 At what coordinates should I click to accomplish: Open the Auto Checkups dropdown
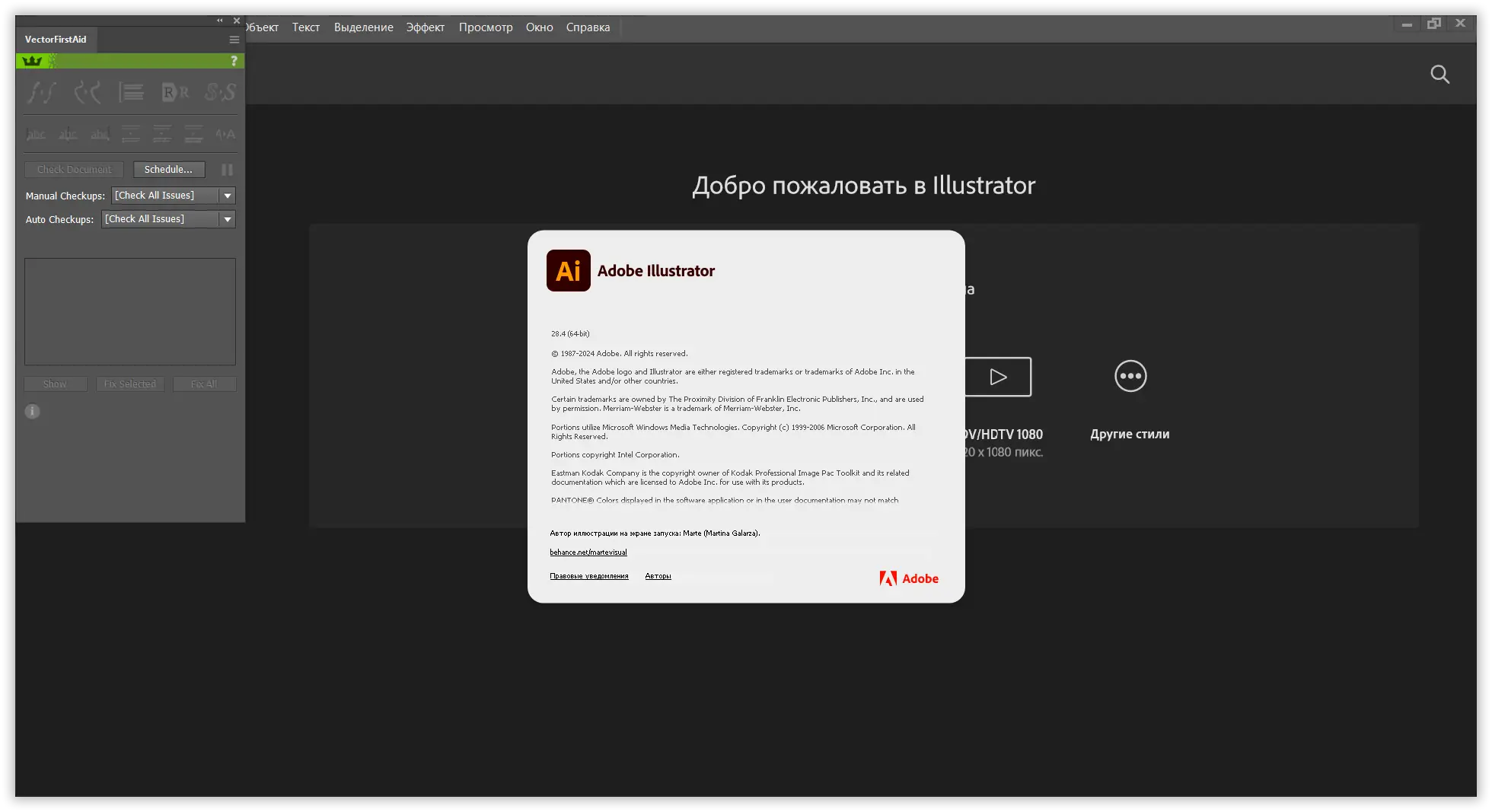point(168,219)
